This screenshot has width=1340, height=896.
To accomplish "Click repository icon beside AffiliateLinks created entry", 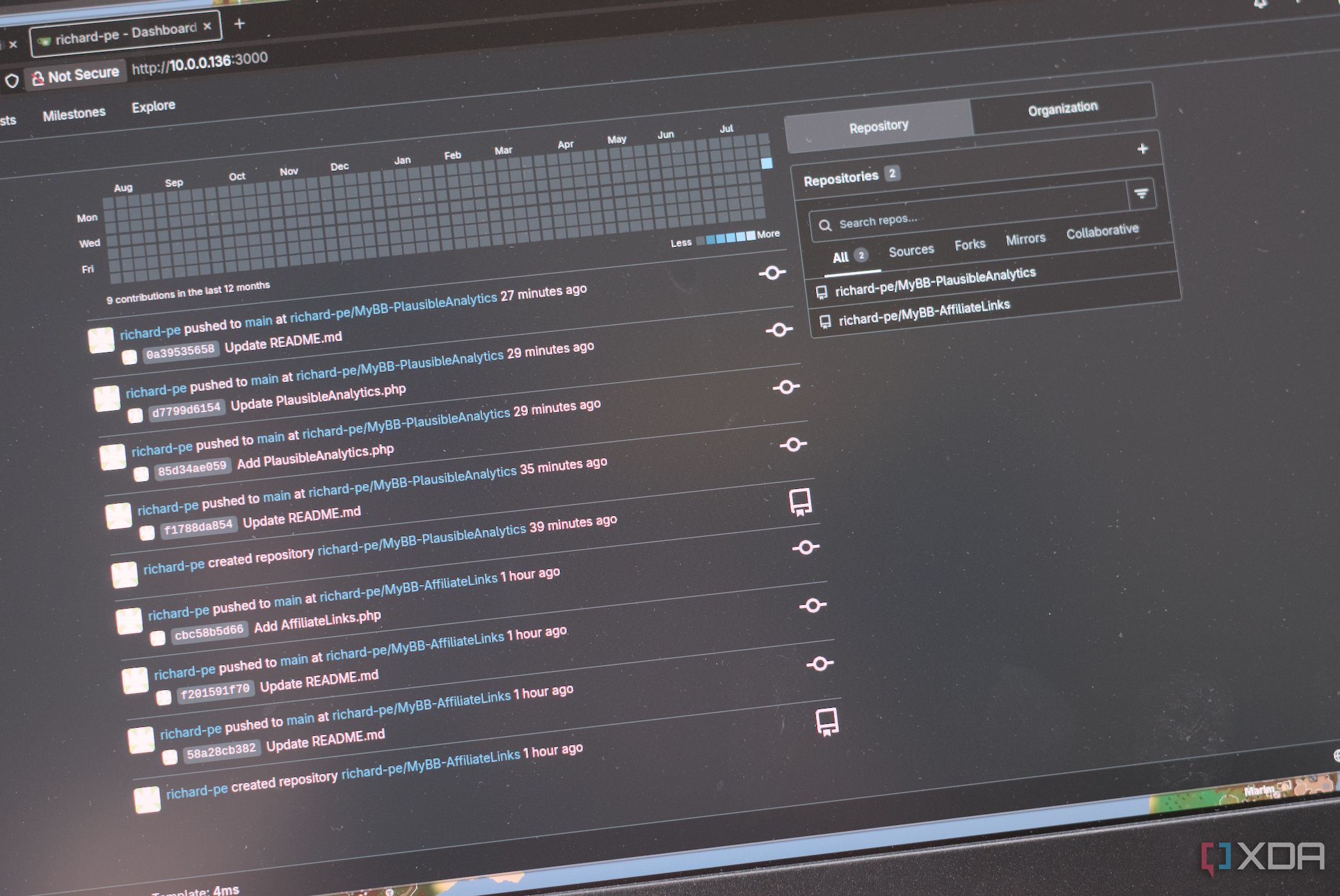I will [x=827, y=722].
